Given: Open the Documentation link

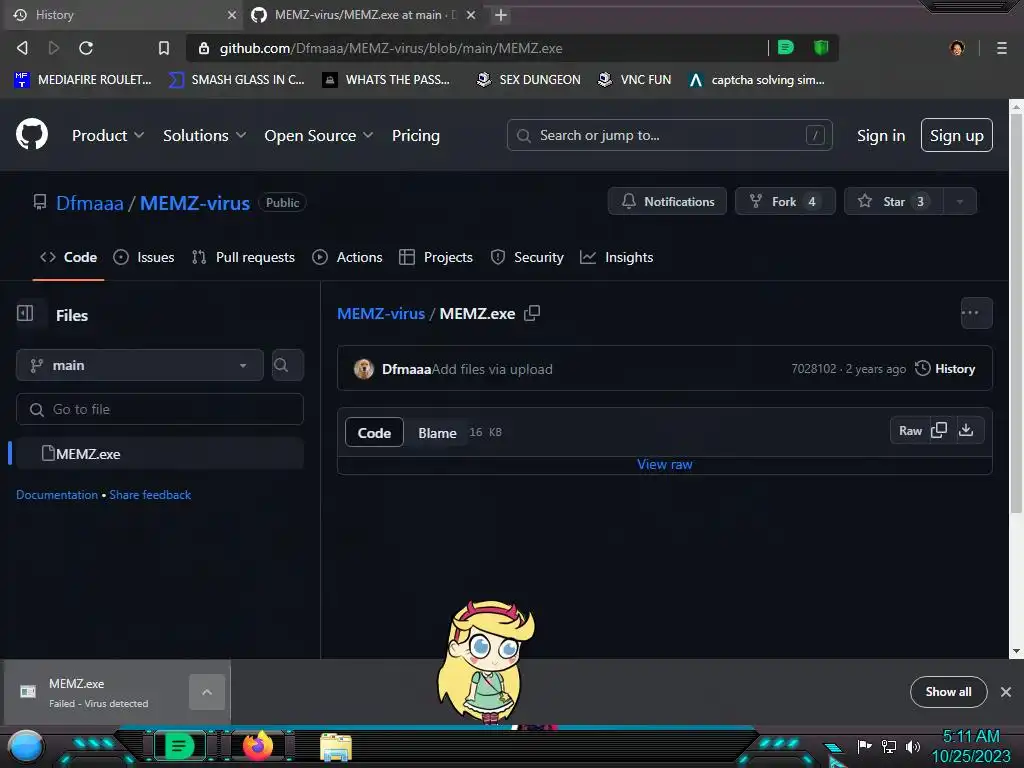Looking at the screenshot, I should [x=57, y=495].
